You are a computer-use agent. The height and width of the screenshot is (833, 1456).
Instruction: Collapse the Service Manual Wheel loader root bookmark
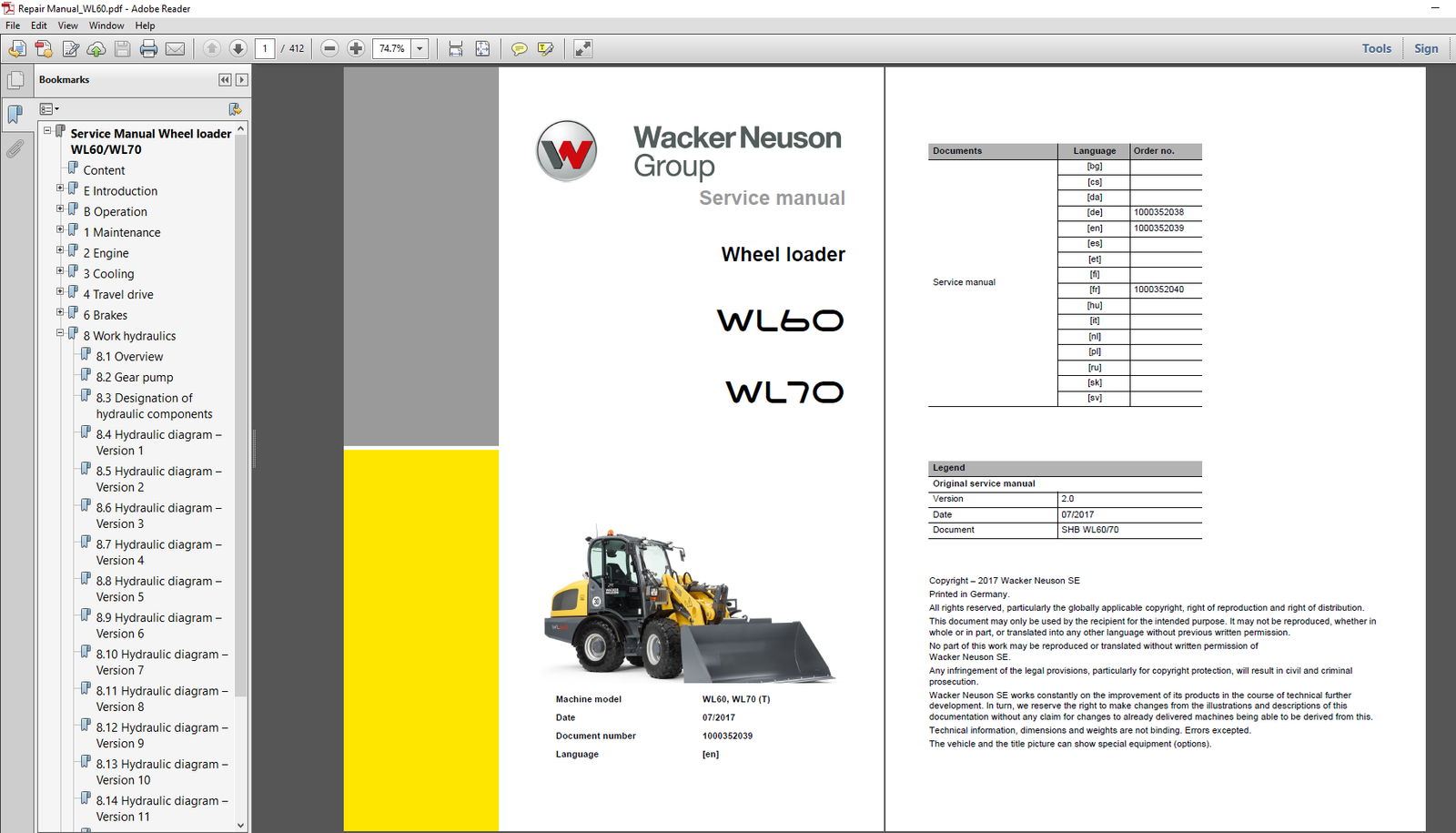pos(47,131)
